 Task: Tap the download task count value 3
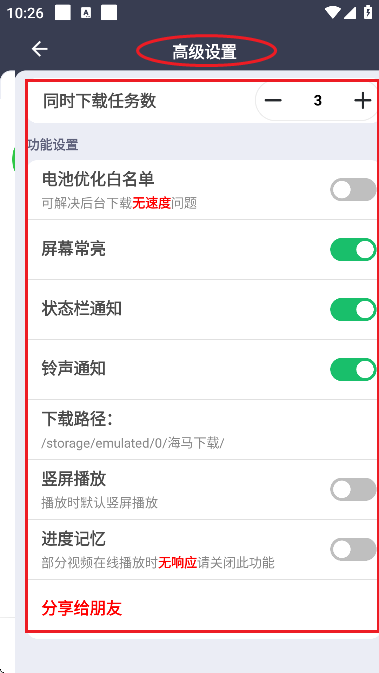(318, 101)
